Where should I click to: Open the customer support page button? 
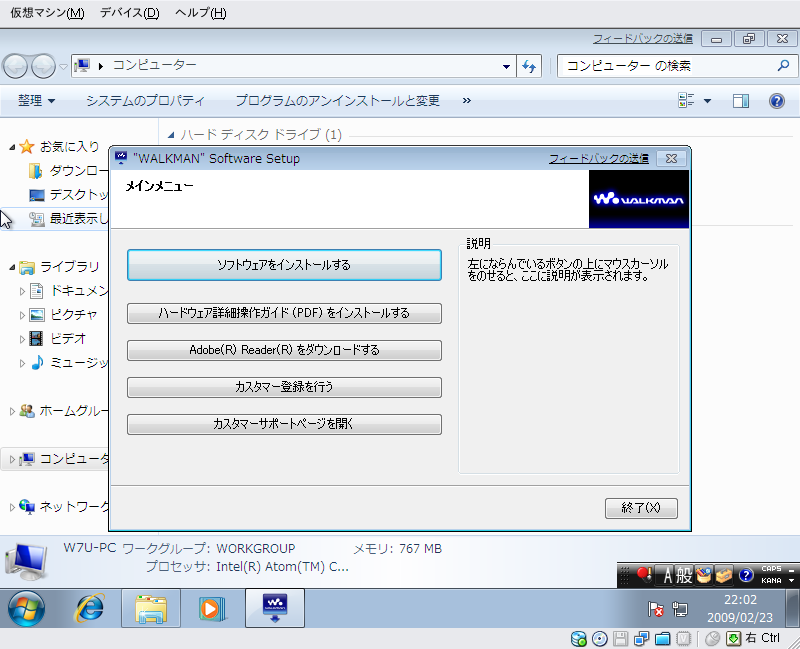pos(284,424)
